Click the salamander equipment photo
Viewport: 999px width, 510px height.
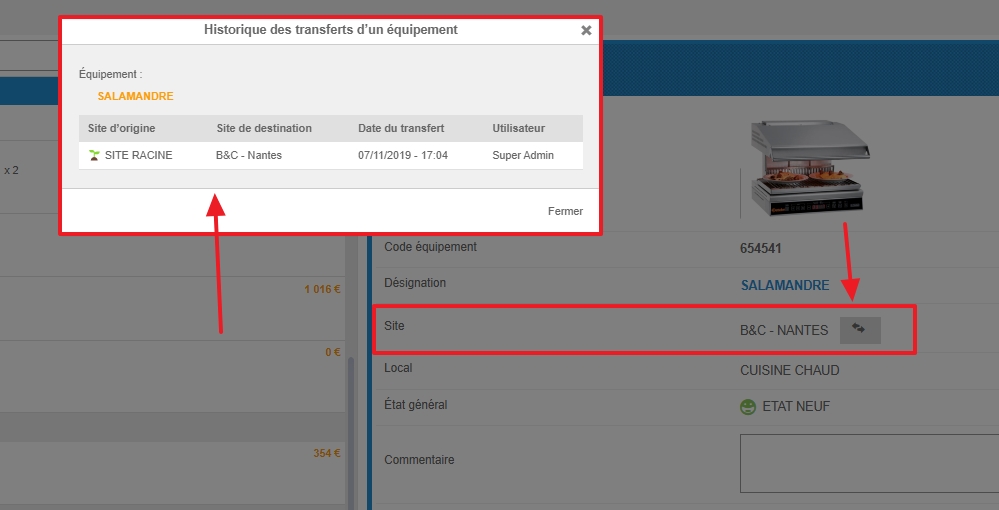(x=809, y=168)
